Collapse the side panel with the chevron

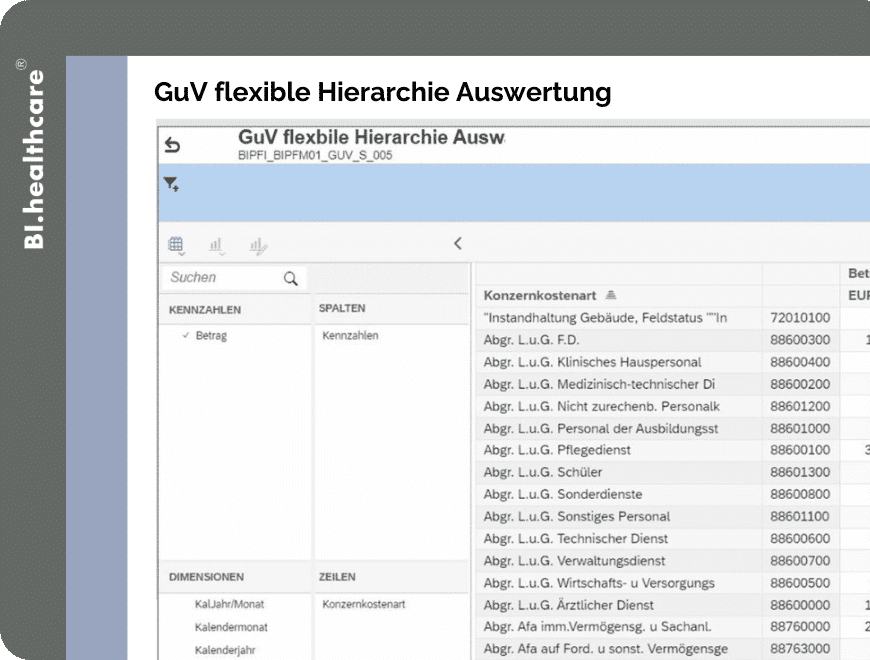(x=458, y=243)
